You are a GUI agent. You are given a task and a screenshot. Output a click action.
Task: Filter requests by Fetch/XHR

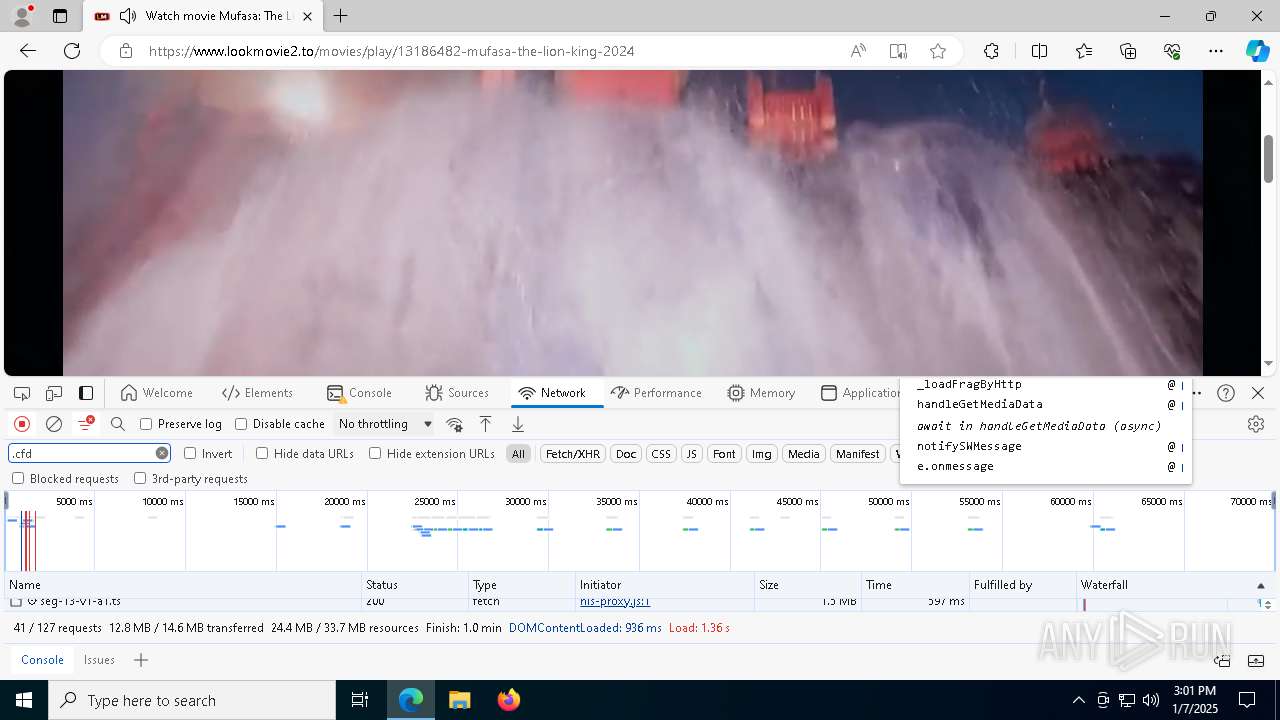point(573,454)
